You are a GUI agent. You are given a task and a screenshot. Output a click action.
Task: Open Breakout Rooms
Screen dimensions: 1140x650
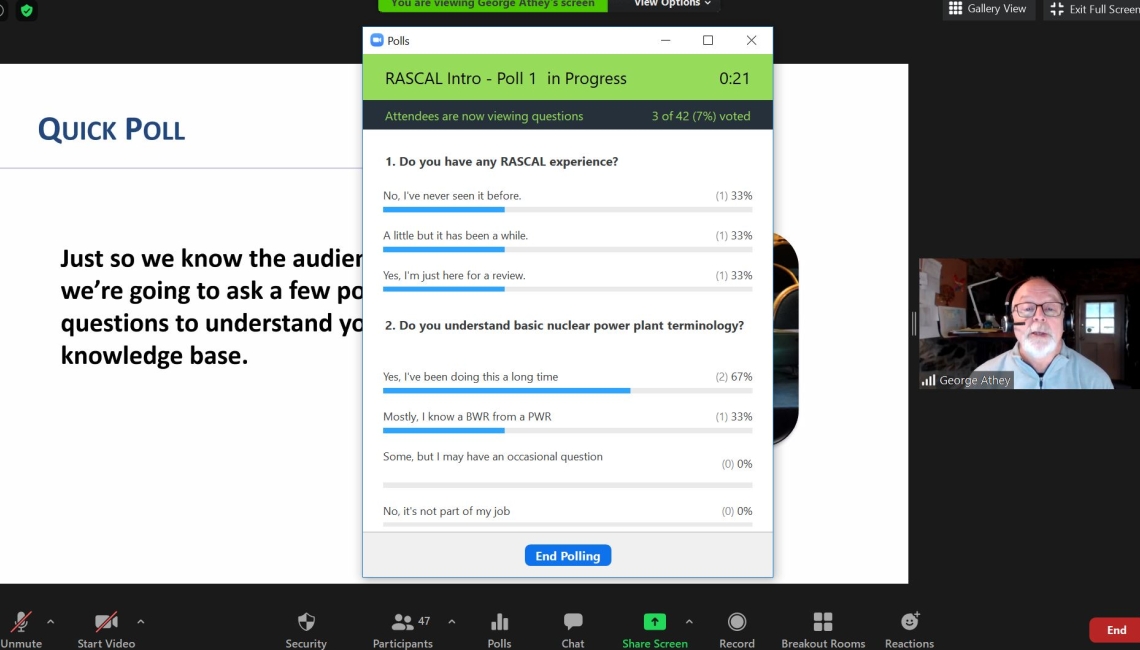[x=823, y=623]
